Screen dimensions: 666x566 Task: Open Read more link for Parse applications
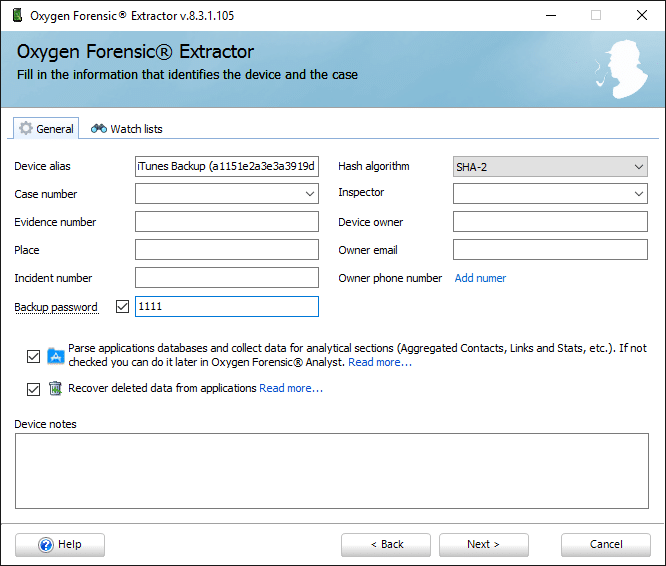(x=380, y=362)
